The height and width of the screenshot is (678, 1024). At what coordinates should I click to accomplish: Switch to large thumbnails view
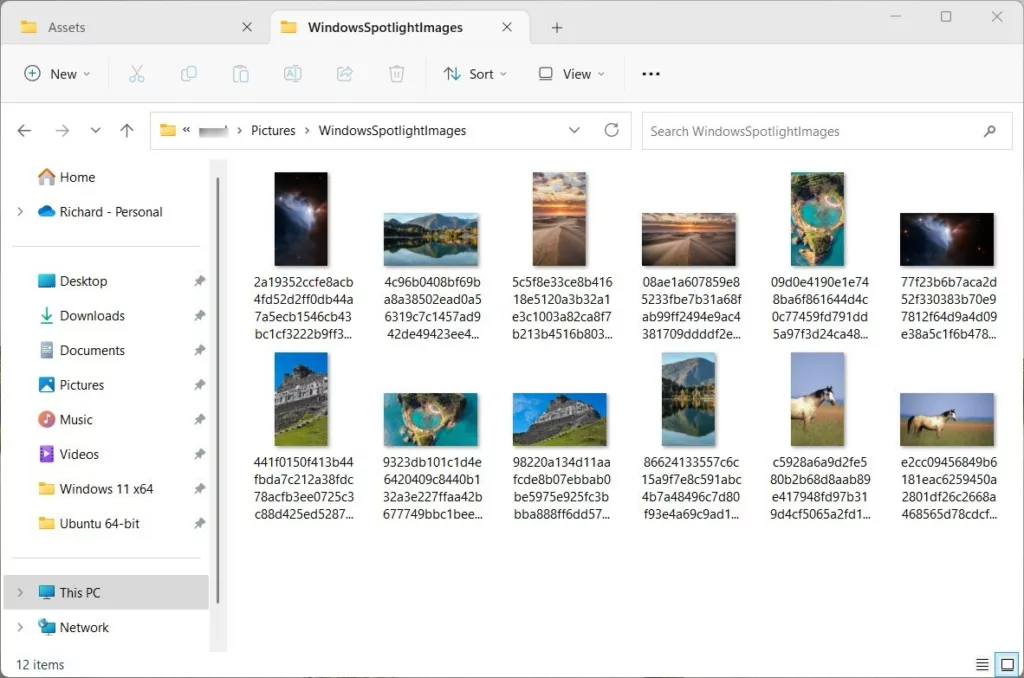pos(1005,665)
